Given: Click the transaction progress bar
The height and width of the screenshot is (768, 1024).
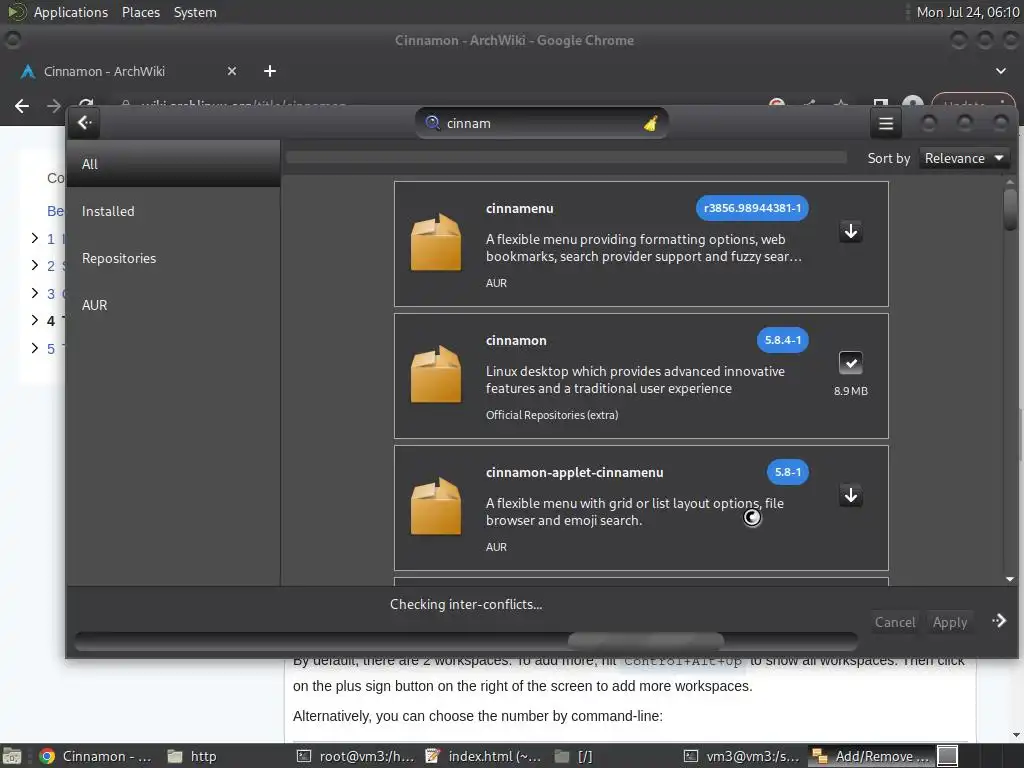Looking at the screenshot, I should 466,641.
